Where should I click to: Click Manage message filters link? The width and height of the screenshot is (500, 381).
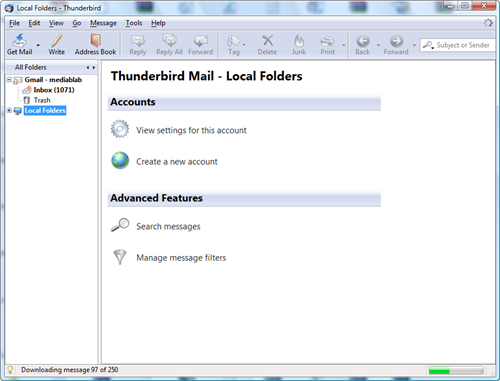coord(181,258)
